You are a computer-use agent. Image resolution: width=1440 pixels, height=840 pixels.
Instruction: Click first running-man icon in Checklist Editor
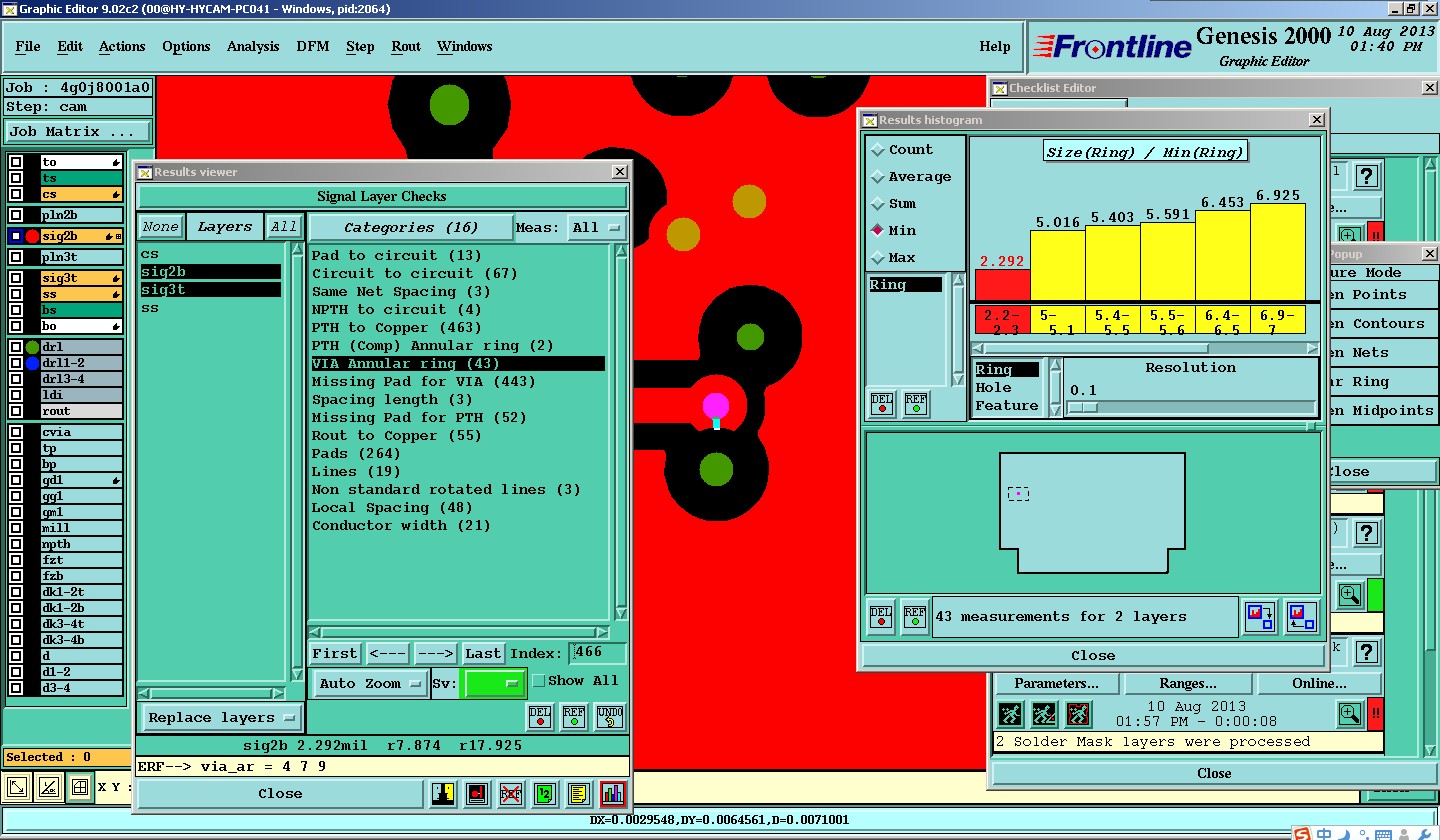click(x=1011, y=714)
